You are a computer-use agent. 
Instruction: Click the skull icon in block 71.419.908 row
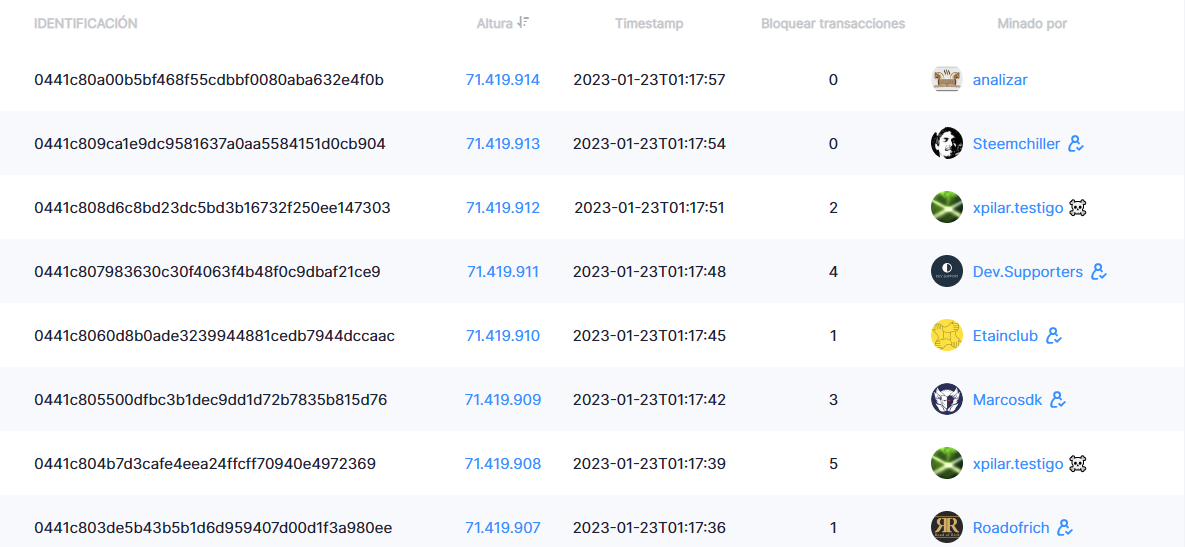(1078, 464)
